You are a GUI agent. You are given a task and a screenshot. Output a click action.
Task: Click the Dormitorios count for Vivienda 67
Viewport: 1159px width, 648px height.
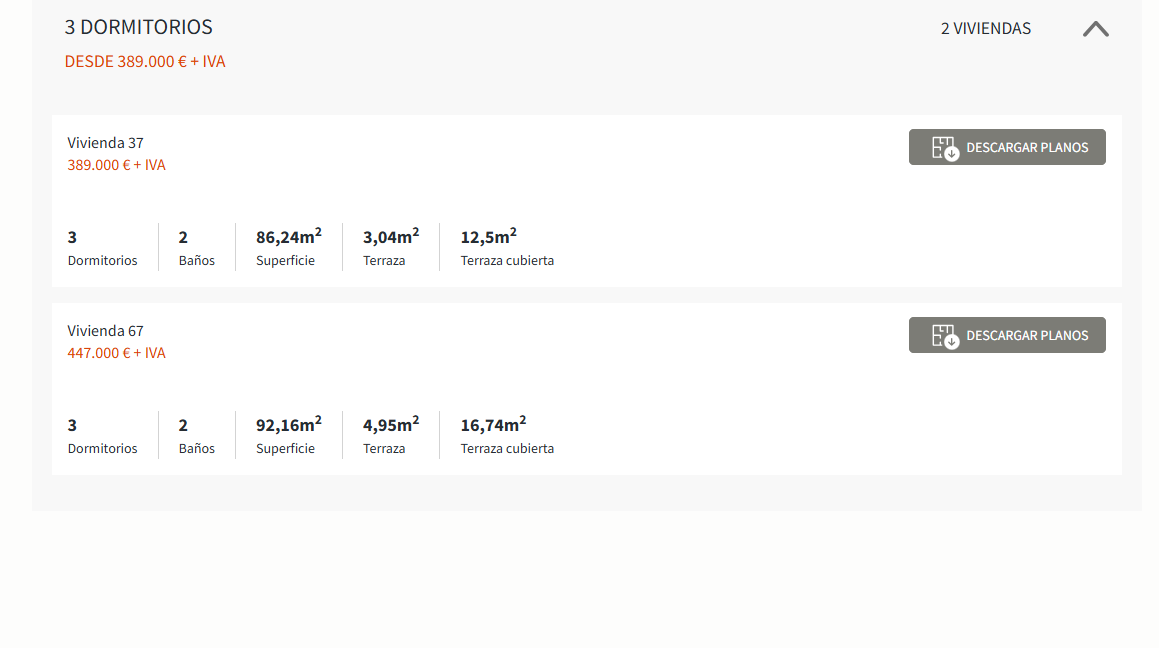[x=72, y=425]
